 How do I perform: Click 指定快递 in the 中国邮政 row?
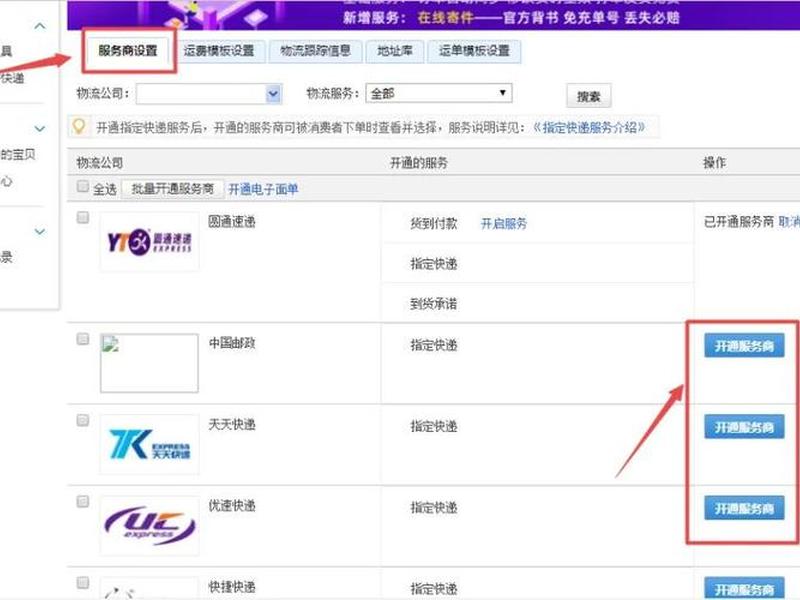click(434, 345)
